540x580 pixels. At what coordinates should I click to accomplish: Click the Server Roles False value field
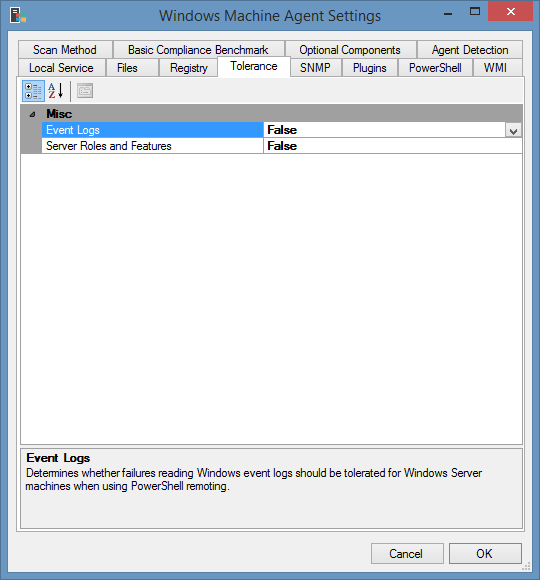[393, 146]
